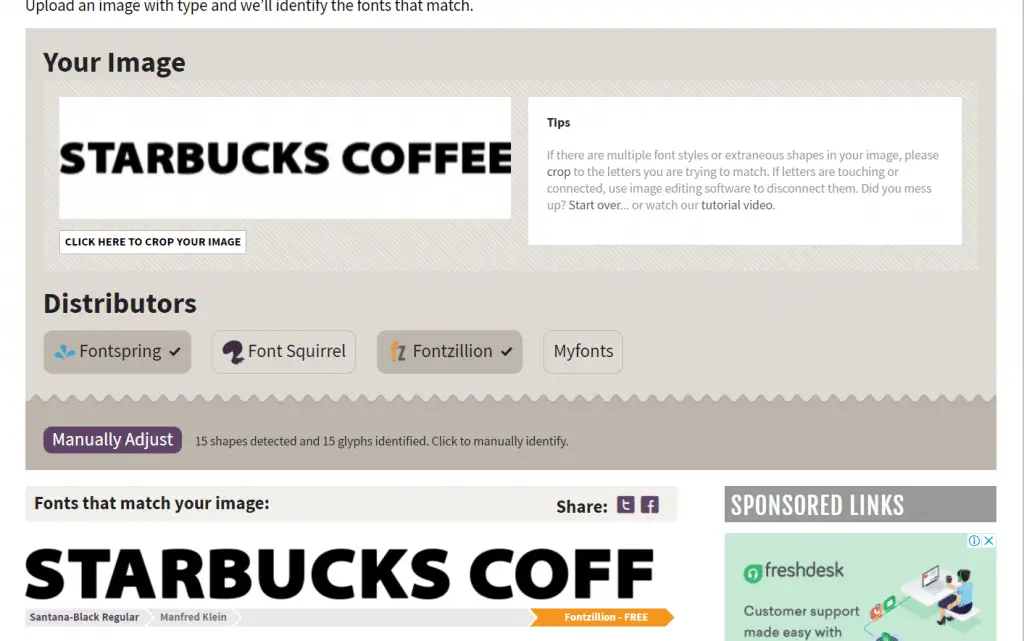Click the '15 shapes detected' status text
Screen dimensions: 1024x641
click(x=381, y=441)
